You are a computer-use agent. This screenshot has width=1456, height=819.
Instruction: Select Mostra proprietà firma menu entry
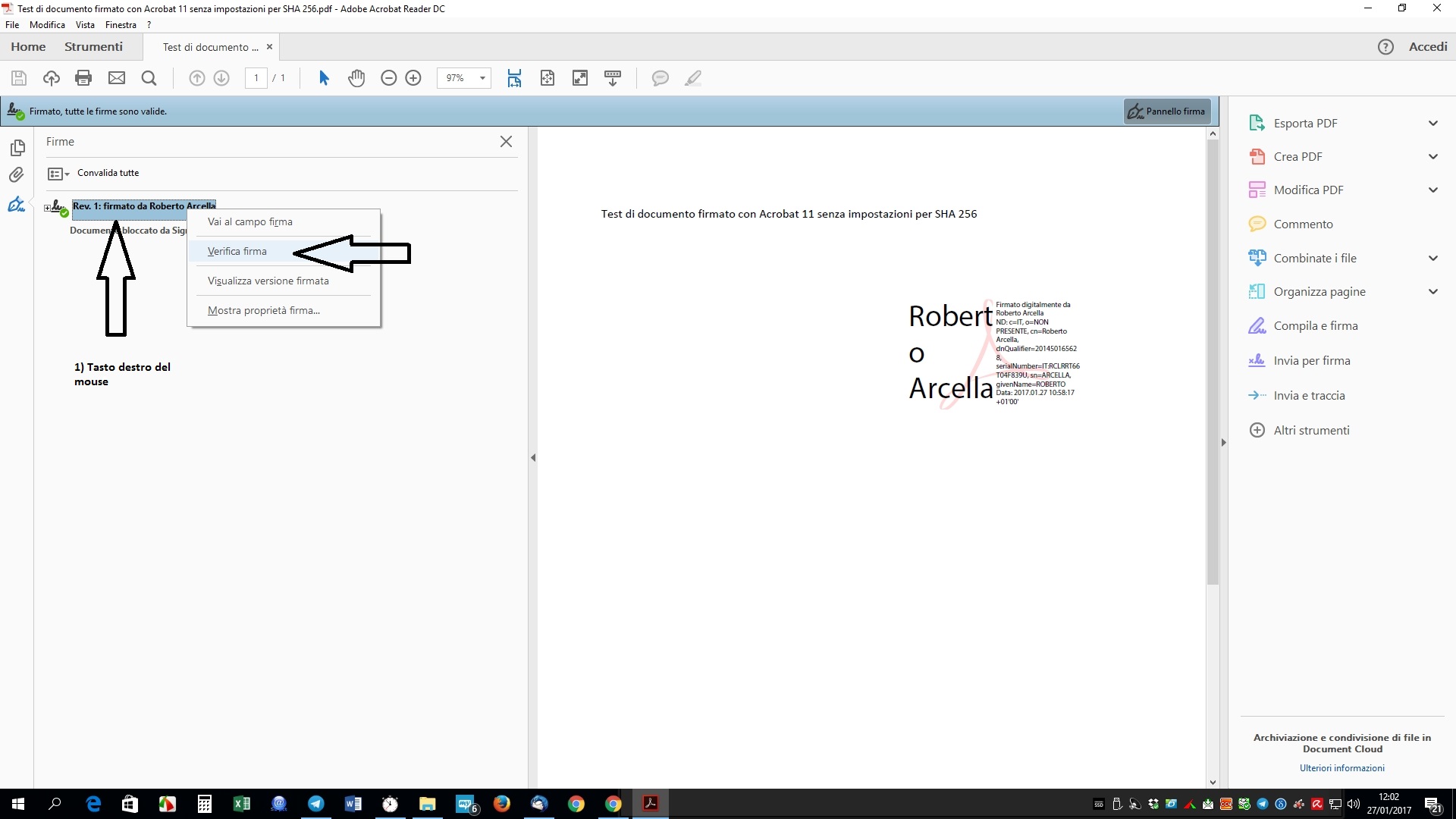pyautogui.click(x=263, y=310)
